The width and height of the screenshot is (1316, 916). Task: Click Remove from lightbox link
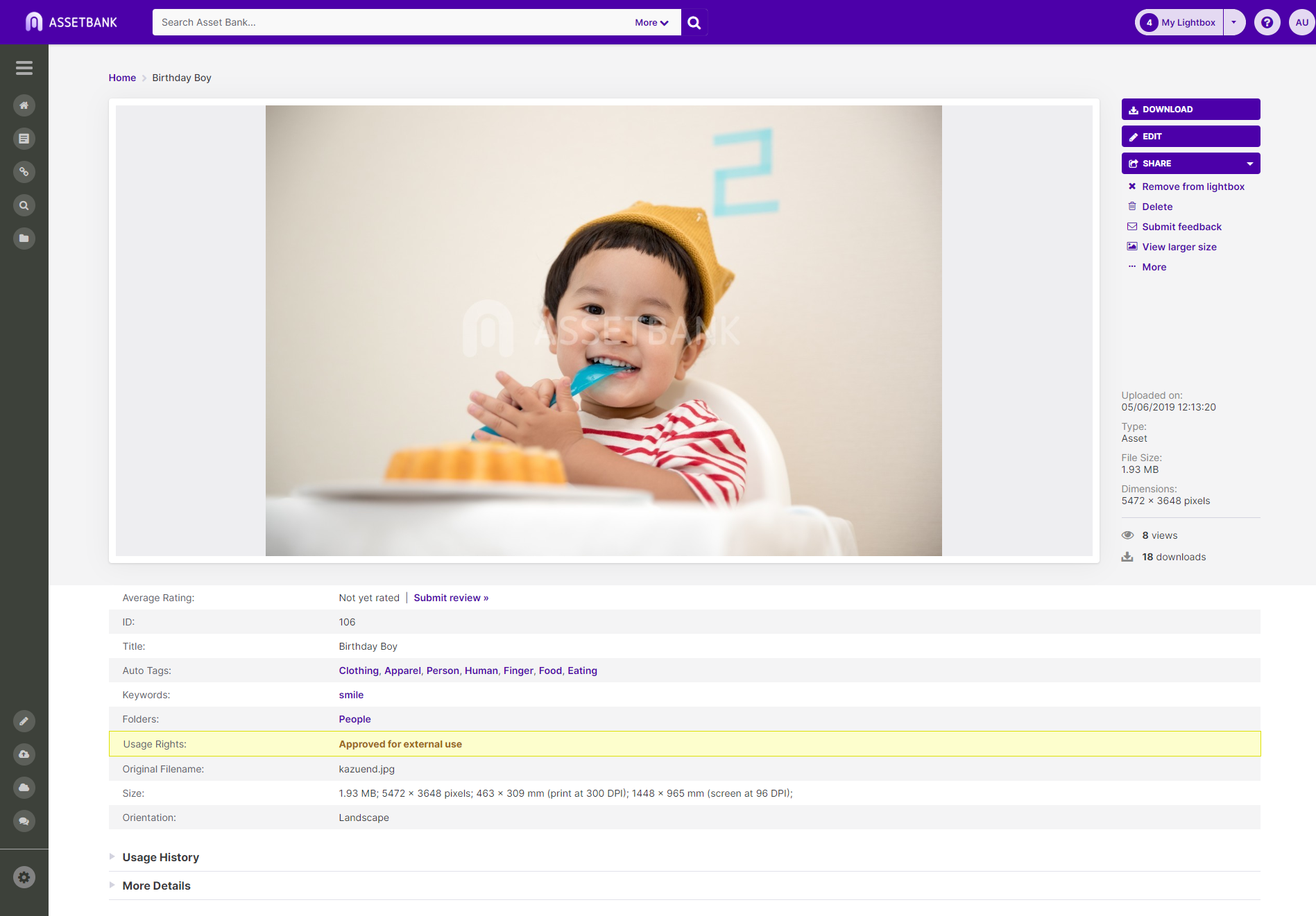click(x=1193, y=187)
